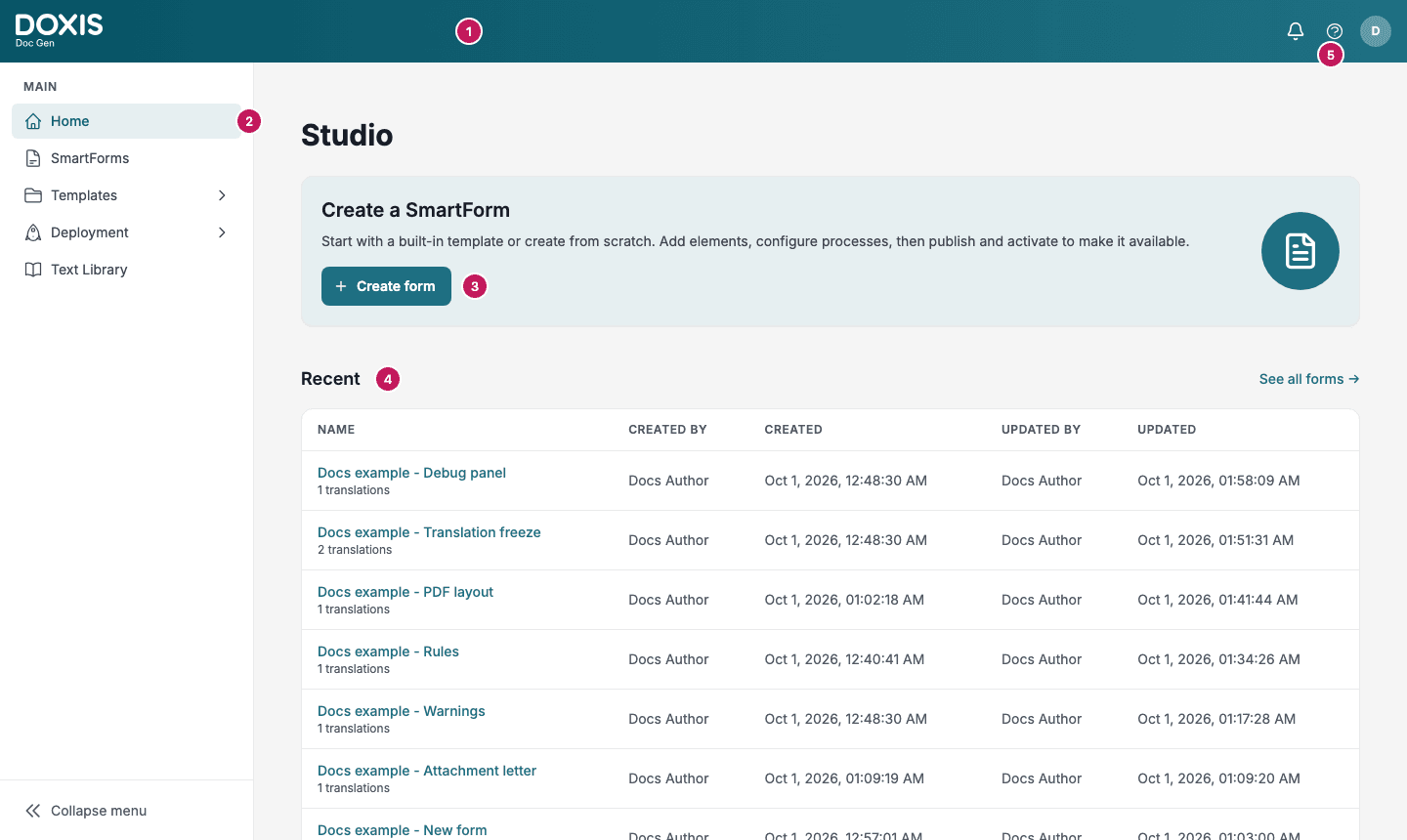Click the Text Library book icon
The height and width of the screenshot is (840, 1407).
click(33, 270)
